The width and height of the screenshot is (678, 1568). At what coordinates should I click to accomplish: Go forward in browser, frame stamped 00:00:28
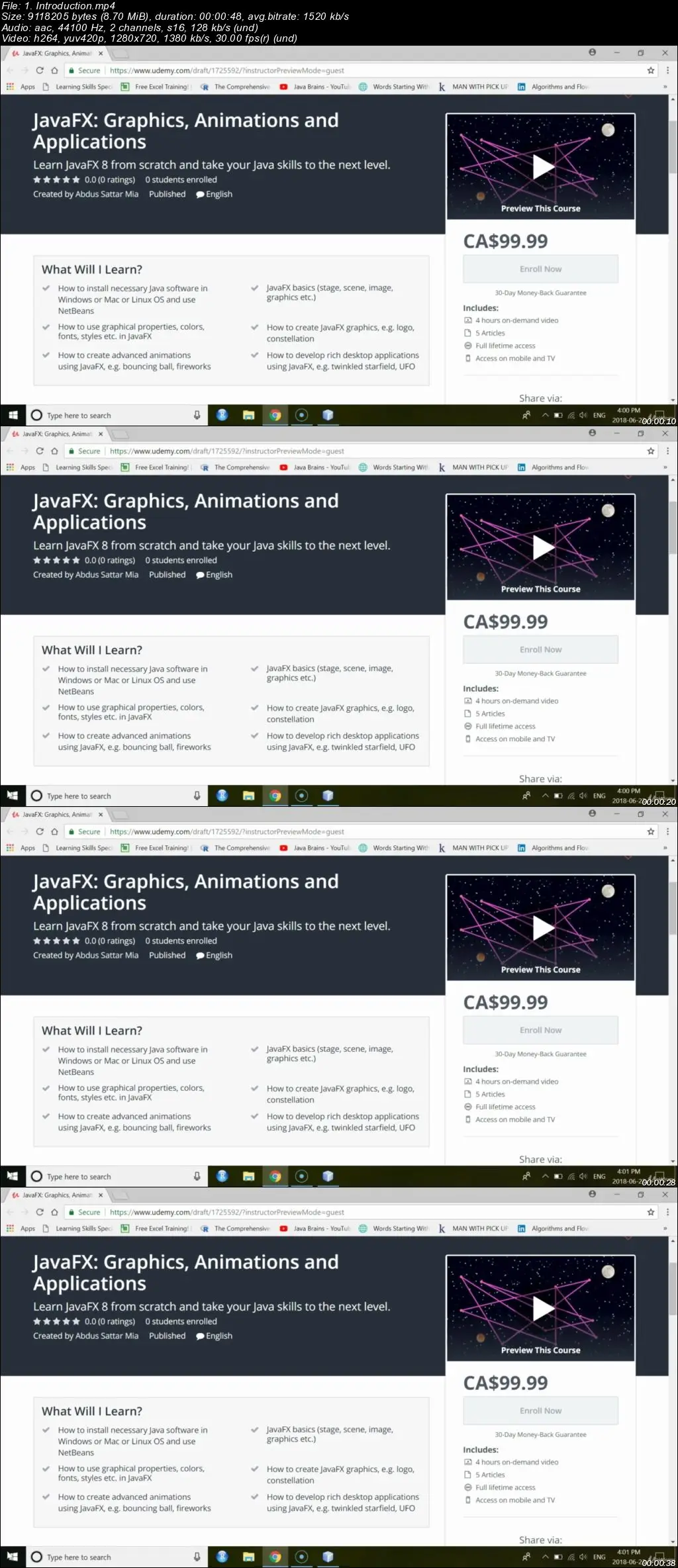tap(24, 831)
